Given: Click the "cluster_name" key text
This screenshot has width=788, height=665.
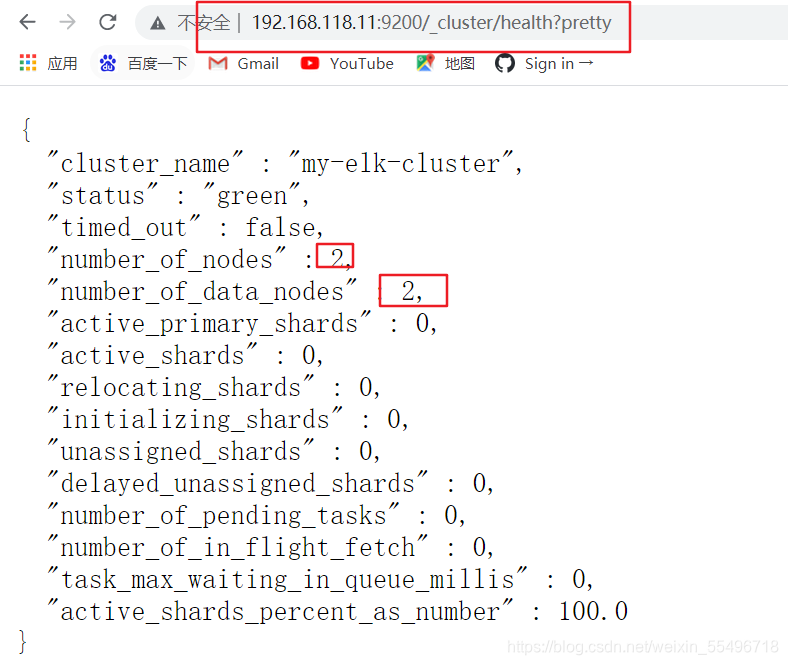Looking at the screenshot, I should point(145,162).
